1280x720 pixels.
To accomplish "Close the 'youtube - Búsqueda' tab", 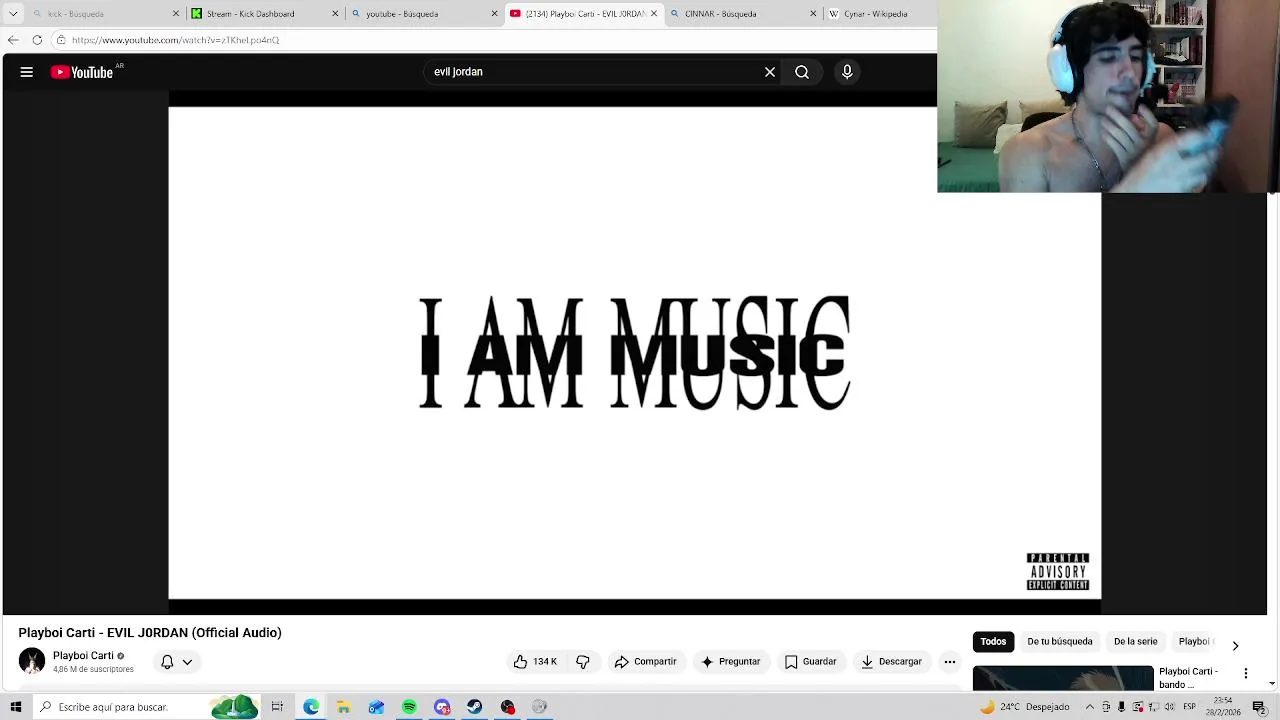I will point(494,14).
